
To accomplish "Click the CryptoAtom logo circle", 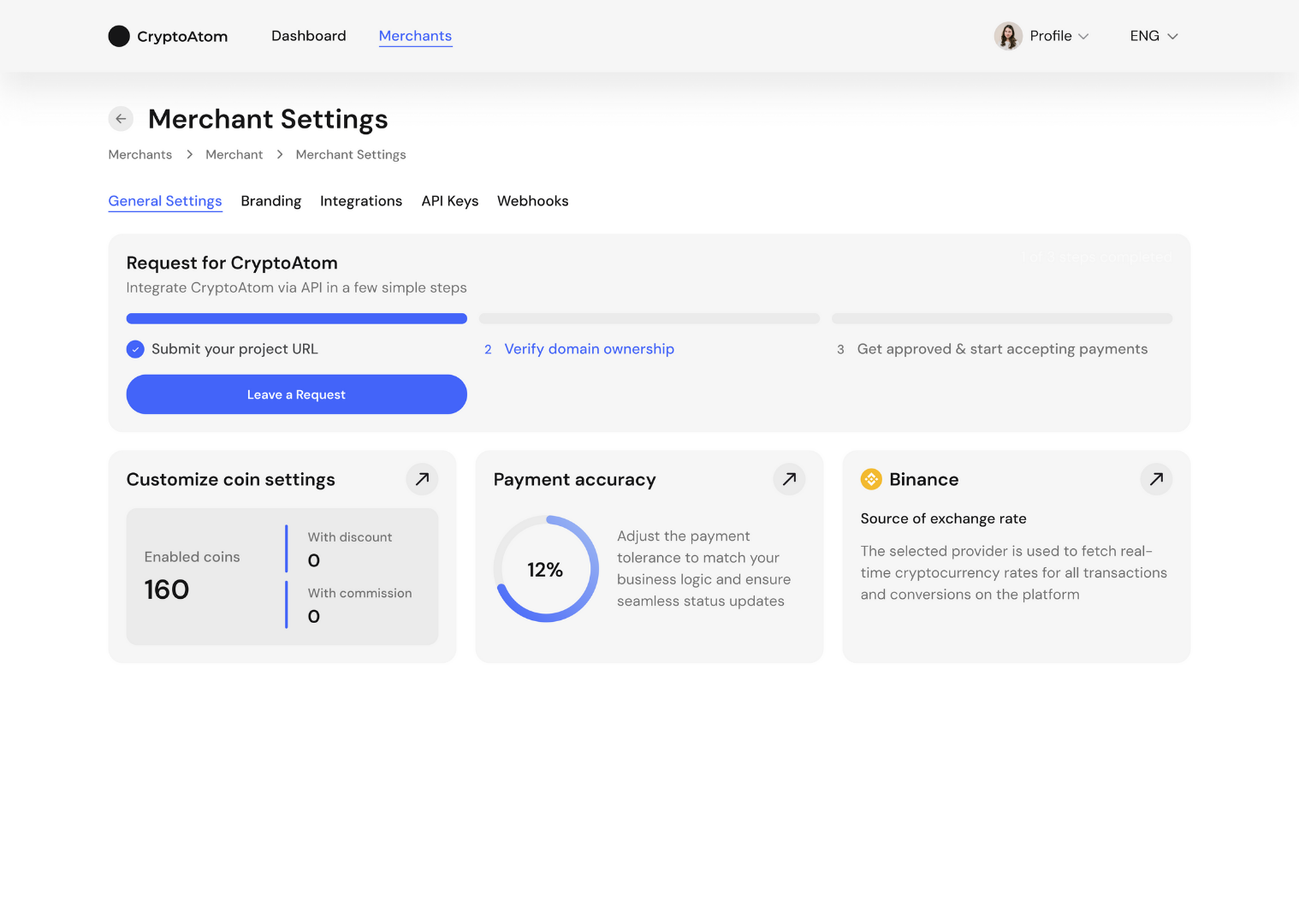I will [119, 36].
